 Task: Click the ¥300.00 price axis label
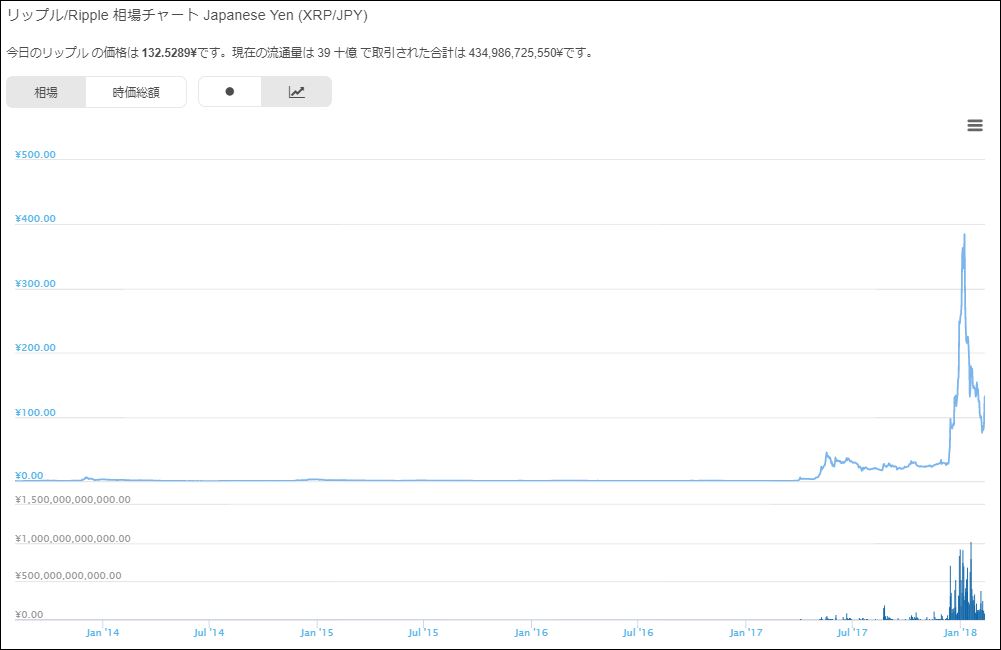click(35, 283)
